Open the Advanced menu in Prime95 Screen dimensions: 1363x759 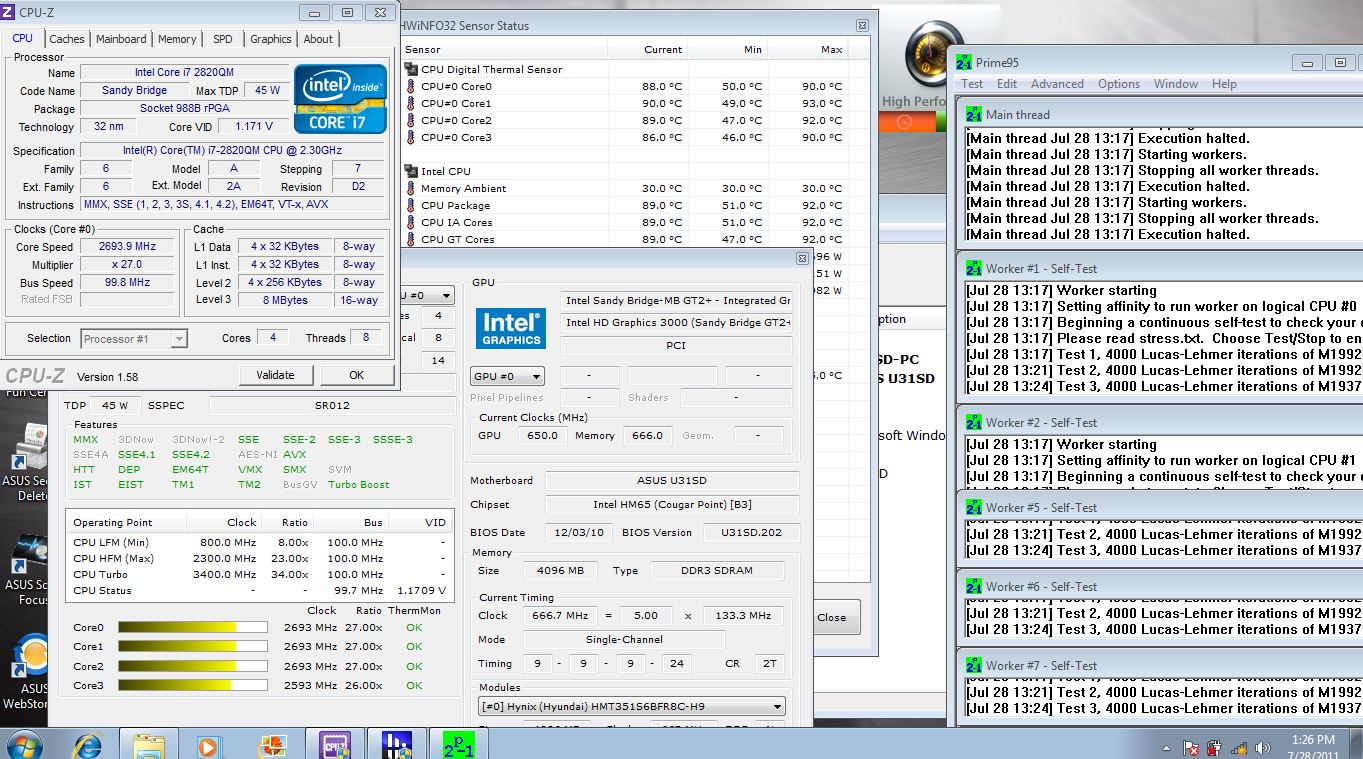coord(1057,84)
